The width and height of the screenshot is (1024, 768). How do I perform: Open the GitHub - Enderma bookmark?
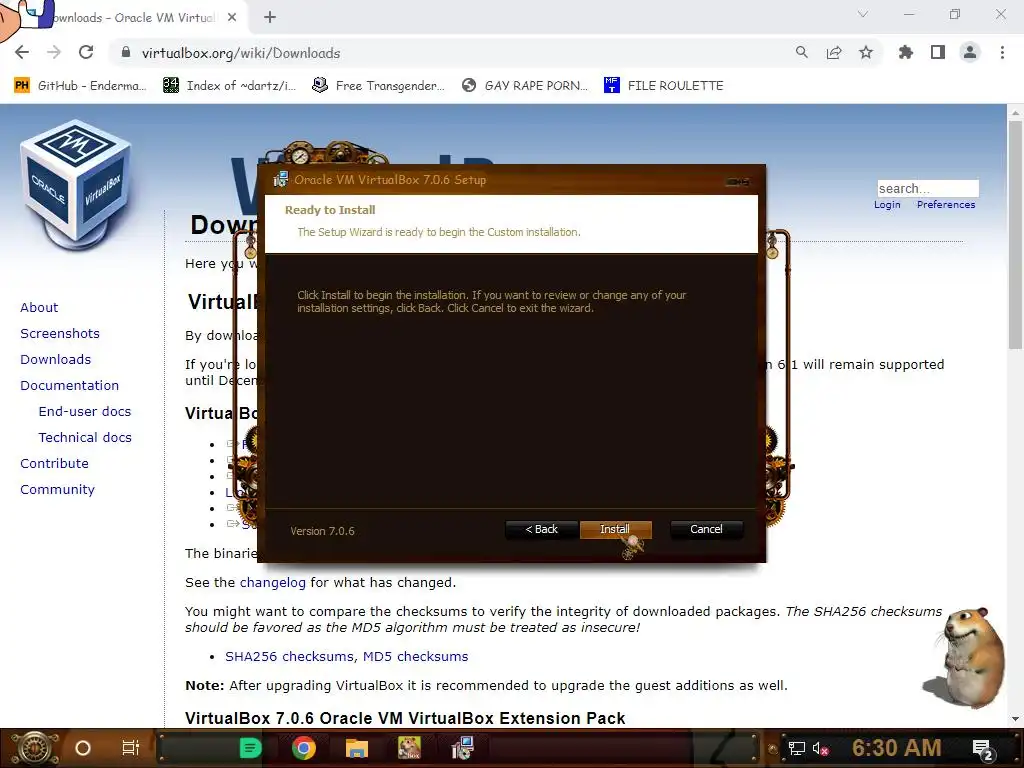[80, 86]
